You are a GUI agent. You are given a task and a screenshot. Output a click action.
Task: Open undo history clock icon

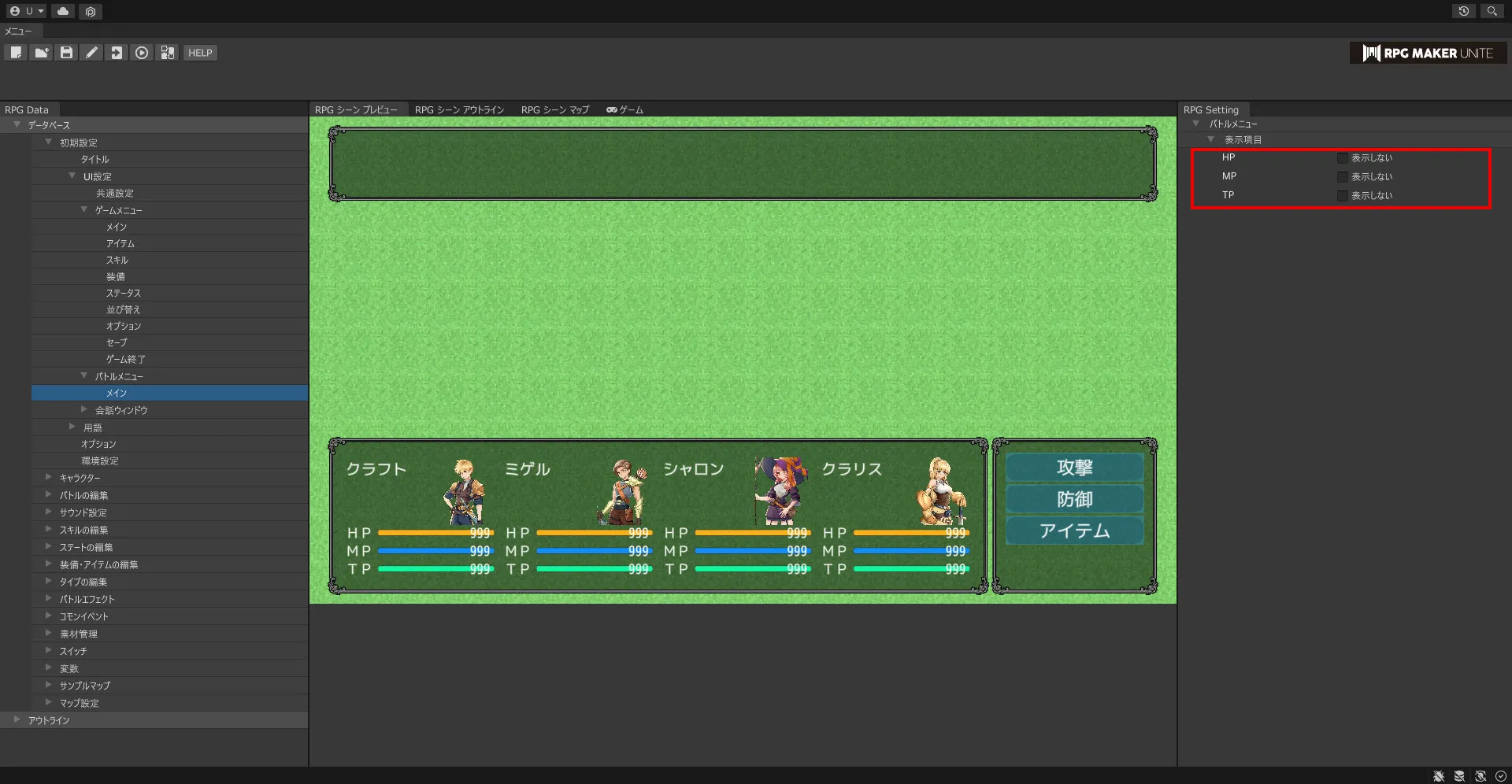pyautogui.click(x=1463, y=11)
